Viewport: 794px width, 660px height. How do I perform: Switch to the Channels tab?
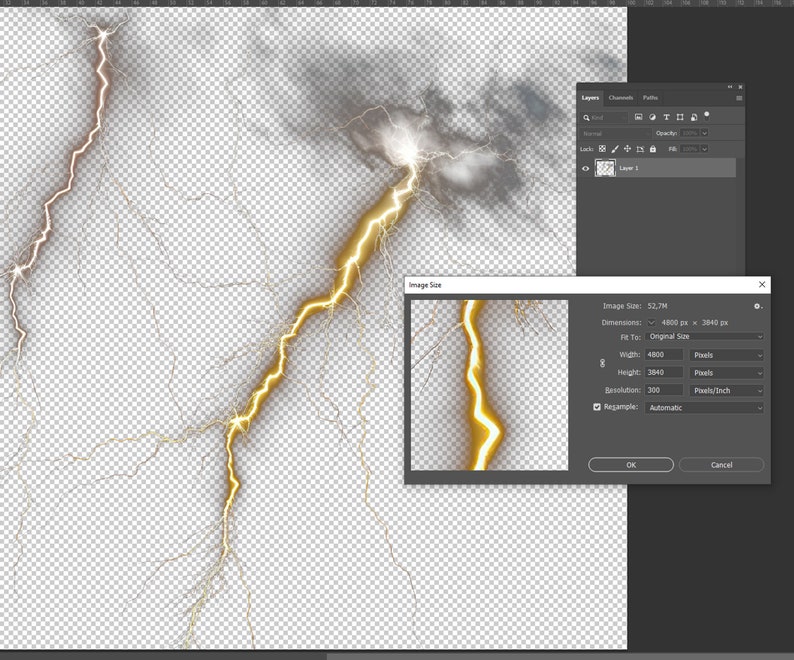tap(620, 98)
